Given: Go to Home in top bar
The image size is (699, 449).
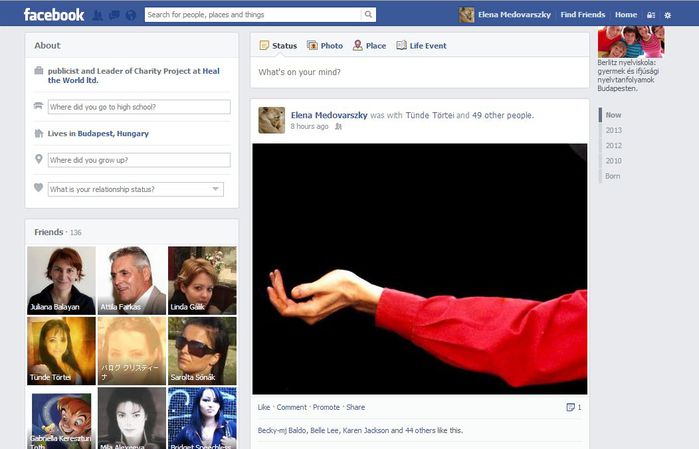Looking at the screenshot, I should 626,15.
